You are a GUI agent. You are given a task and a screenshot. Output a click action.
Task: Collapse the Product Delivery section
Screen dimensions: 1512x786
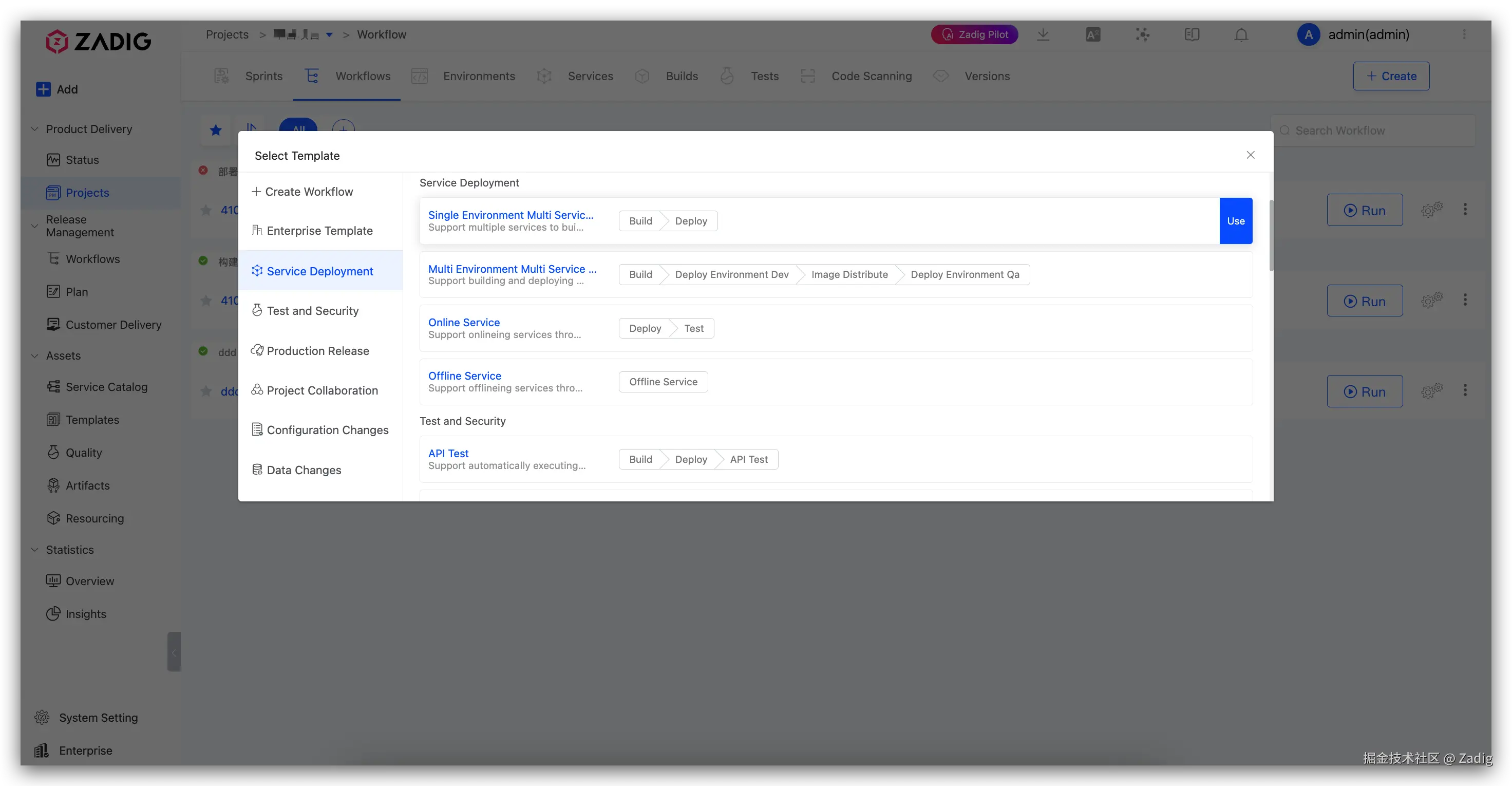(x=34, y=129)
